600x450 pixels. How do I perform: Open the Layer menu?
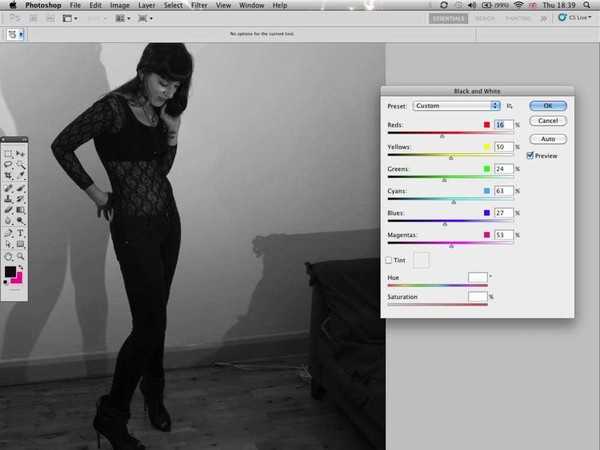[146, 5]
